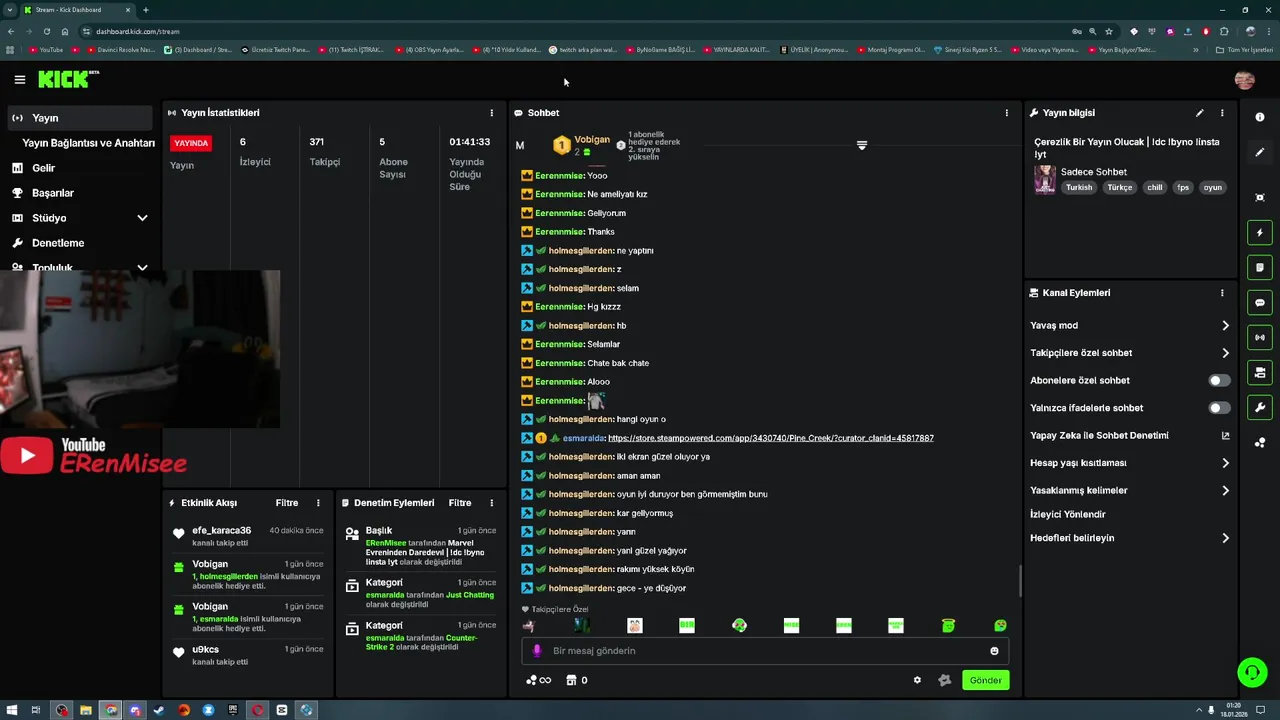Focus the Bir mesaj gönderin input field
Screen dimensions: 1280x720
765,651
